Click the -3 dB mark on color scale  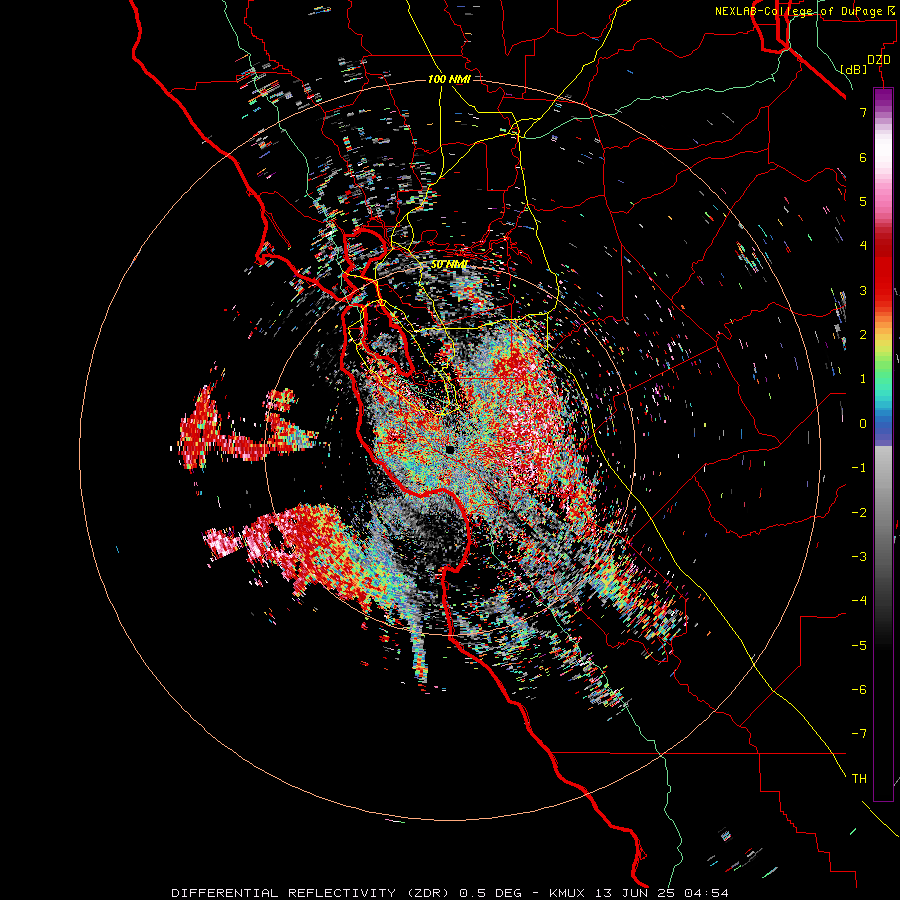pyautogui.click(x=859, y=557)
